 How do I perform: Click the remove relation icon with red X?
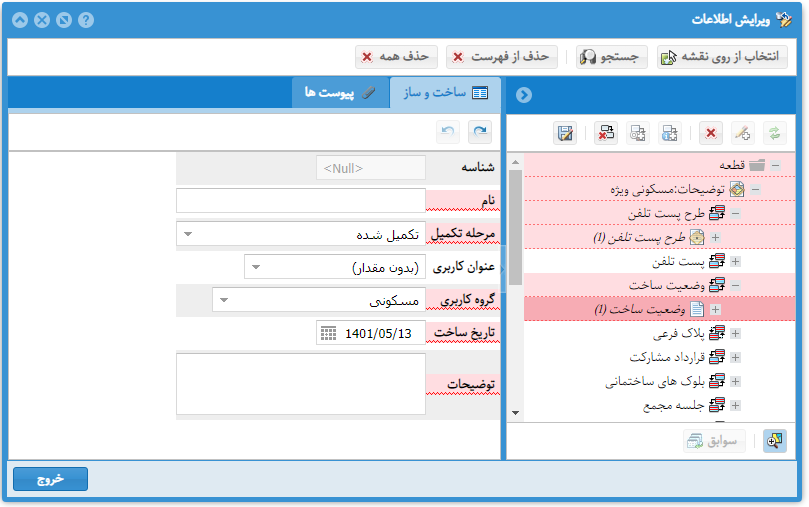click(x=606, y=133)
